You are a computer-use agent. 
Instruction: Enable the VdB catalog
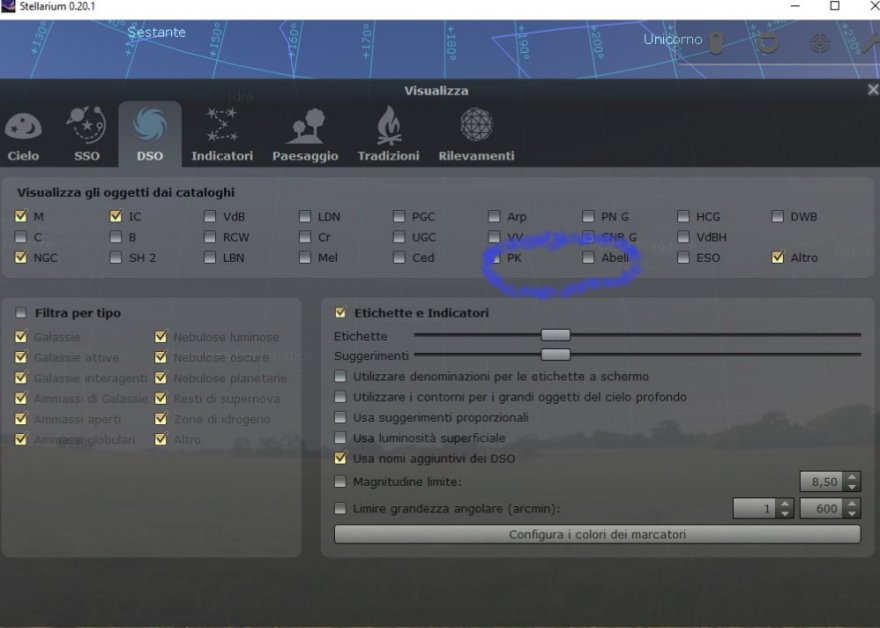pos(210,216)
